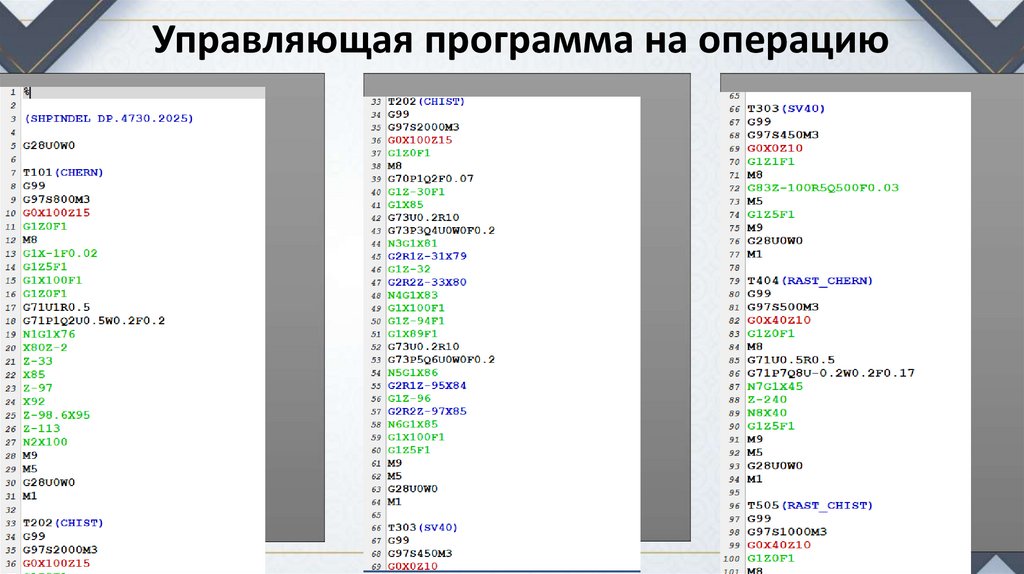Click the block N4G1X83
The image size is (1024, 574).
pos(413,295)
